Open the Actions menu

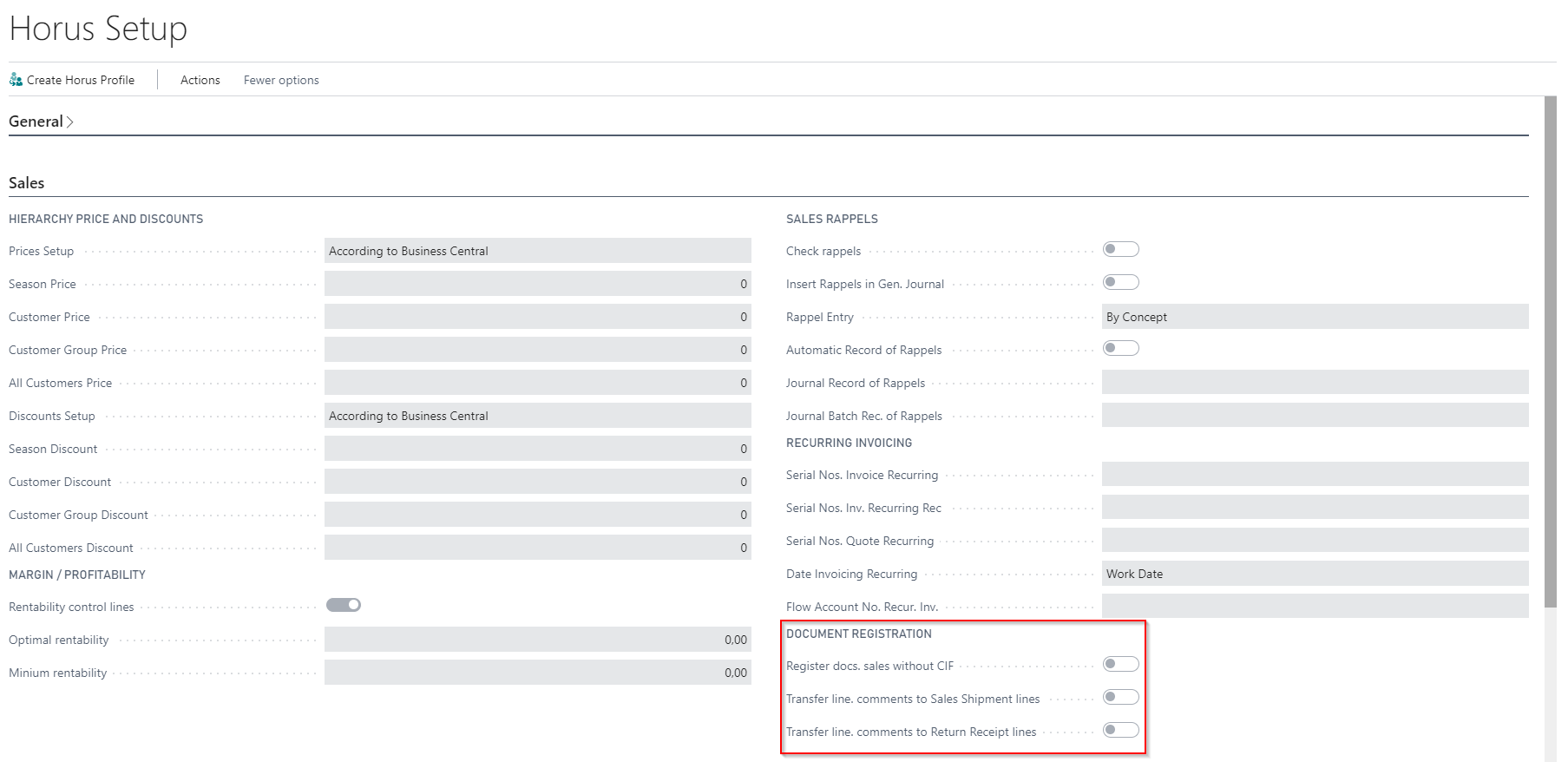200,80
